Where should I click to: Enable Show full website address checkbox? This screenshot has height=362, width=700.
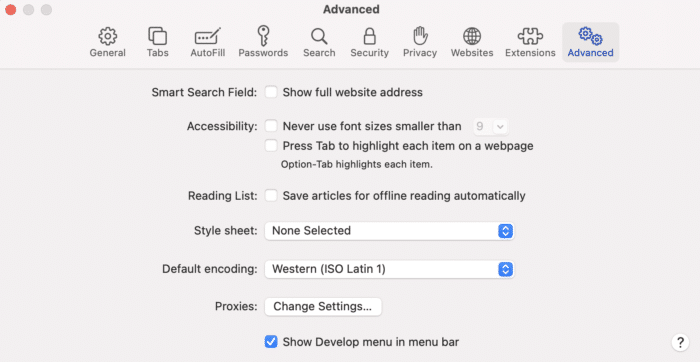tap(271, 92)
